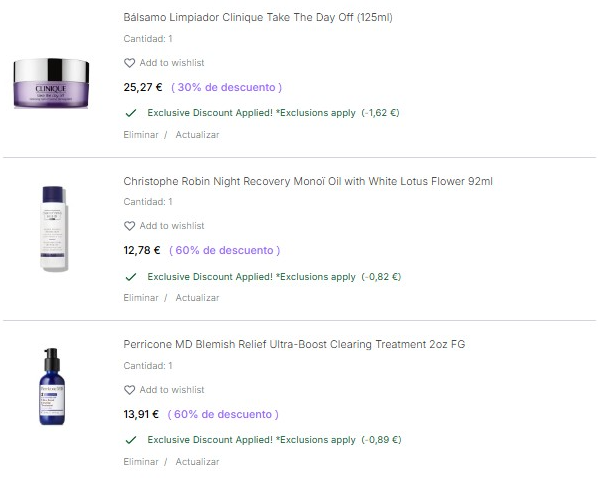Remove Clinique balm with Eliminar

141,135
